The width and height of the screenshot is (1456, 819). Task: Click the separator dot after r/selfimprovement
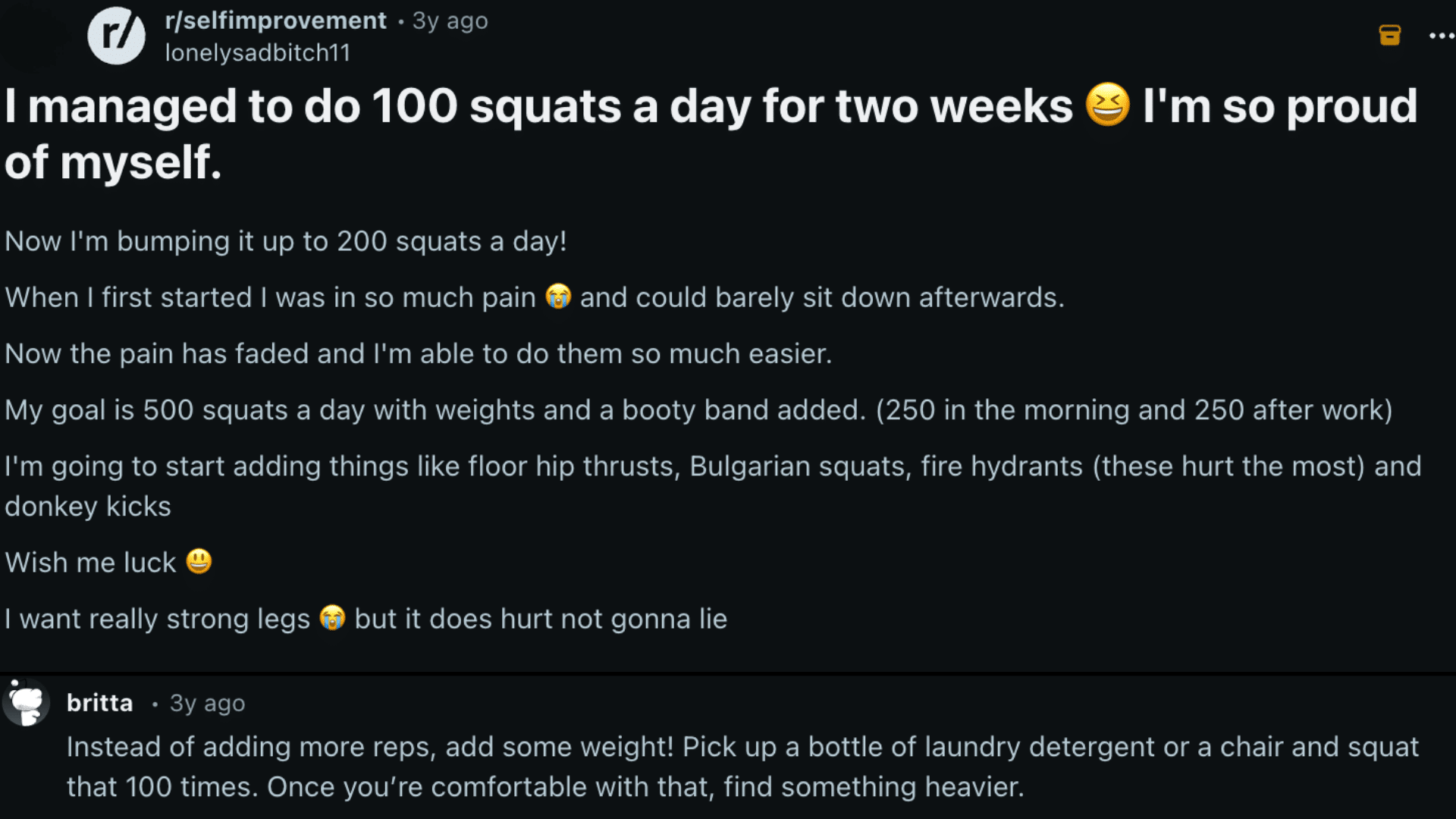pos(400,20)
